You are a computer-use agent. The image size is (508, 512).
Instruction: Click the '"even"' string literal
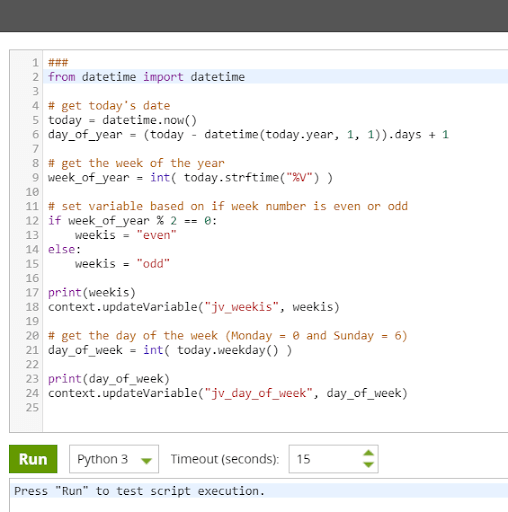156,235
